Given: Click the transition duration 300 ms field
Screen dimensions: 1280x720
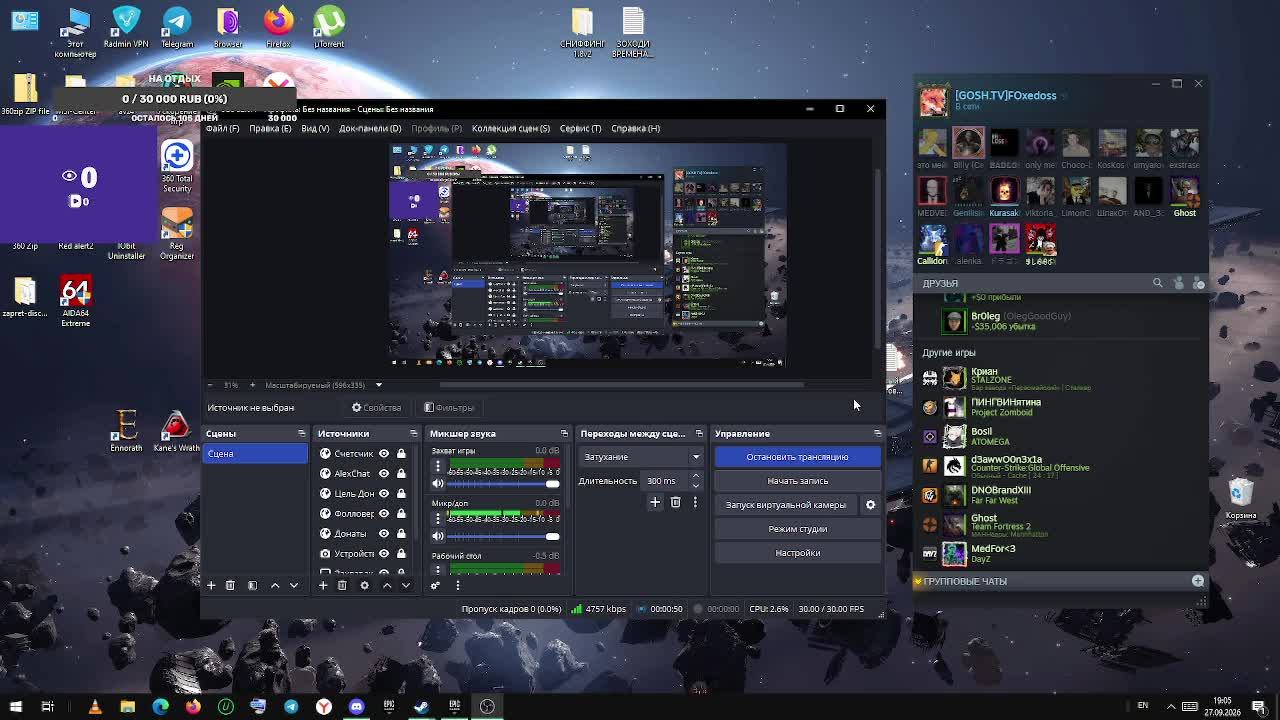Looking at the screenshot, I should 665,481.
